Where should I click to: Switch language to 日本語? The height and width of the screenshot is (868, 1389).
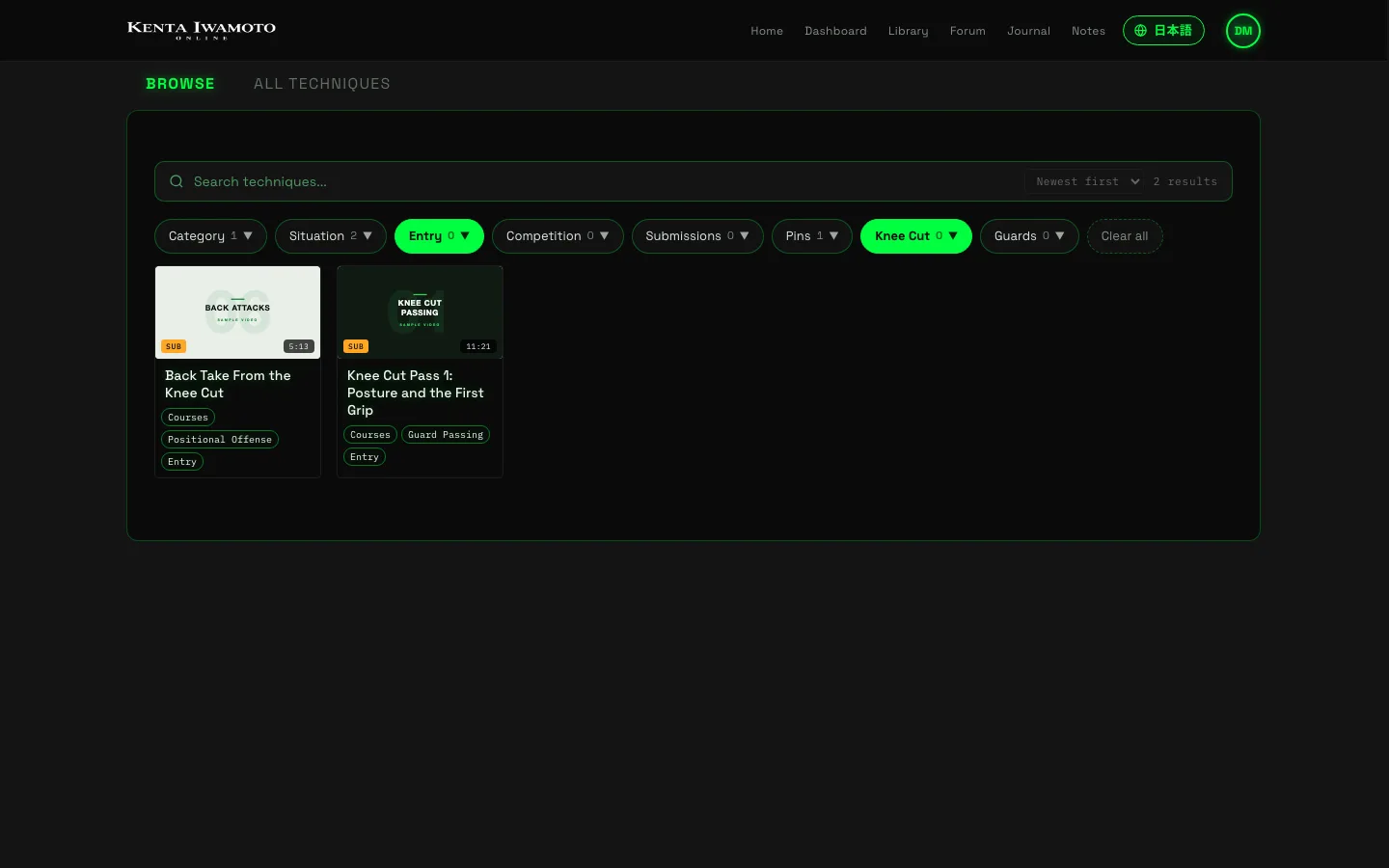coord(1163,31)
